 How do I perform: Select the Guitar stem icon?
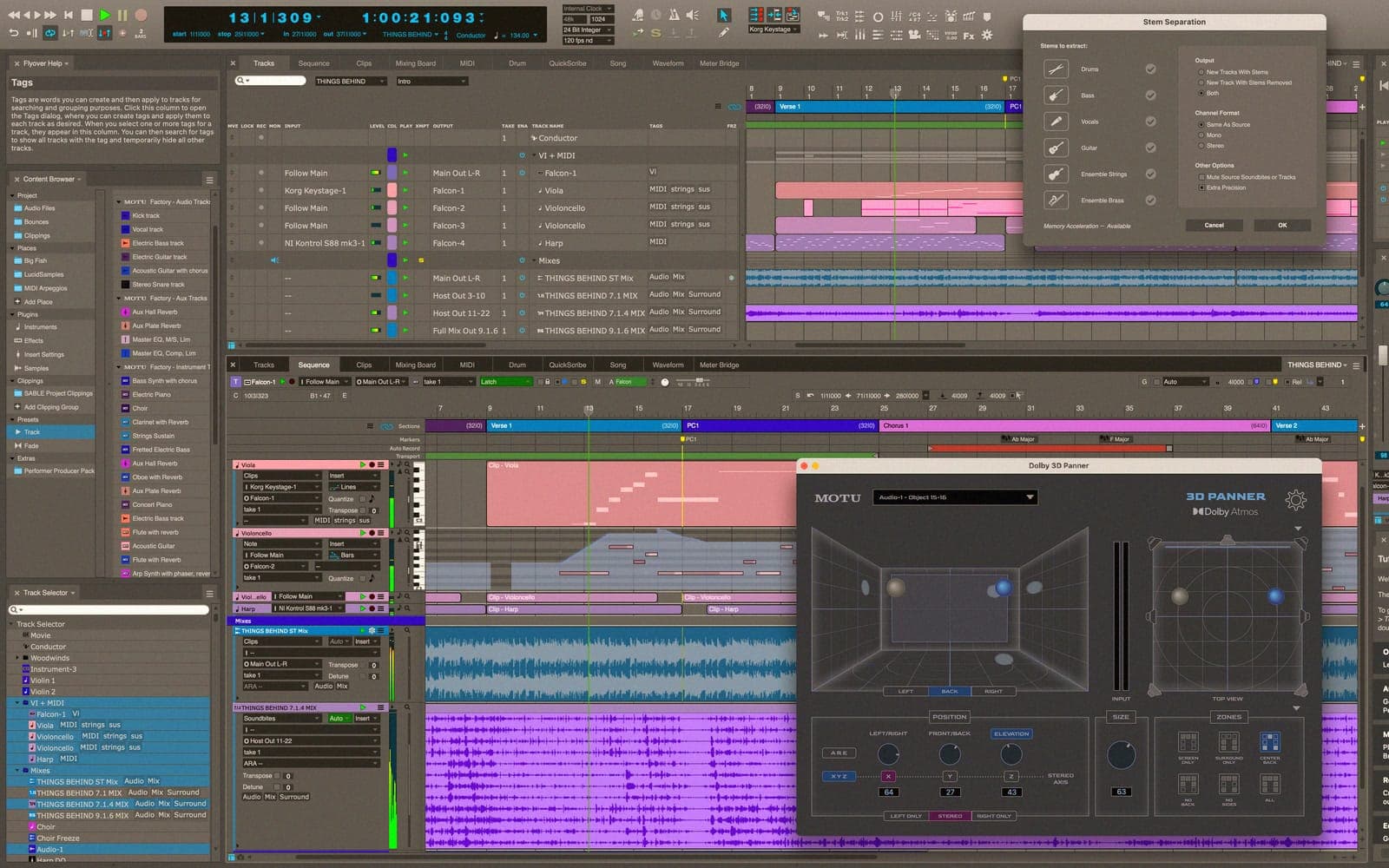click(x=1056, y=148)
